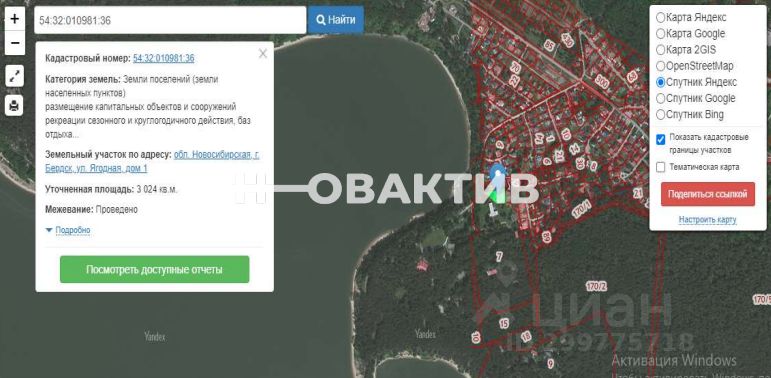Select Карта Google radio option

[660, 34]
